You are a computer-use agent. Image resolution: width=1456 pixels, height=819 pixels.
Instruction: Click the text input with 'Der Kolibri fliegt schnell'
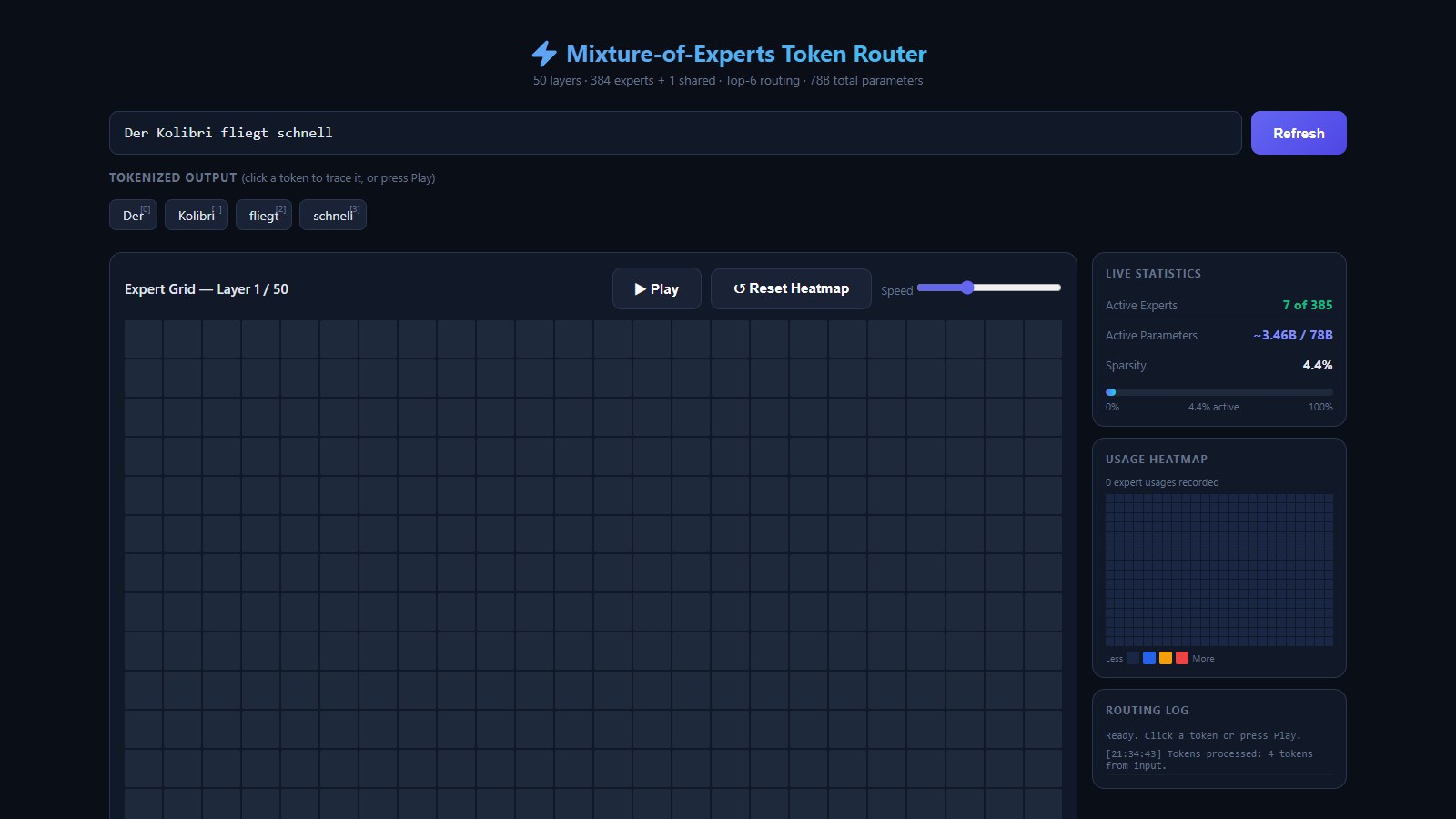[x=675, y=133]
